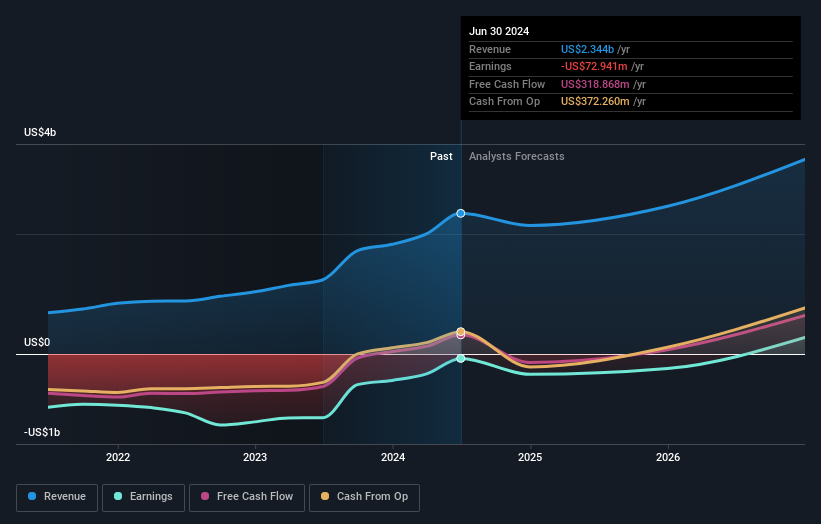821x524 pixels.
Task: Toggle the Earnings legend series
Action: (x=143, y=497)
